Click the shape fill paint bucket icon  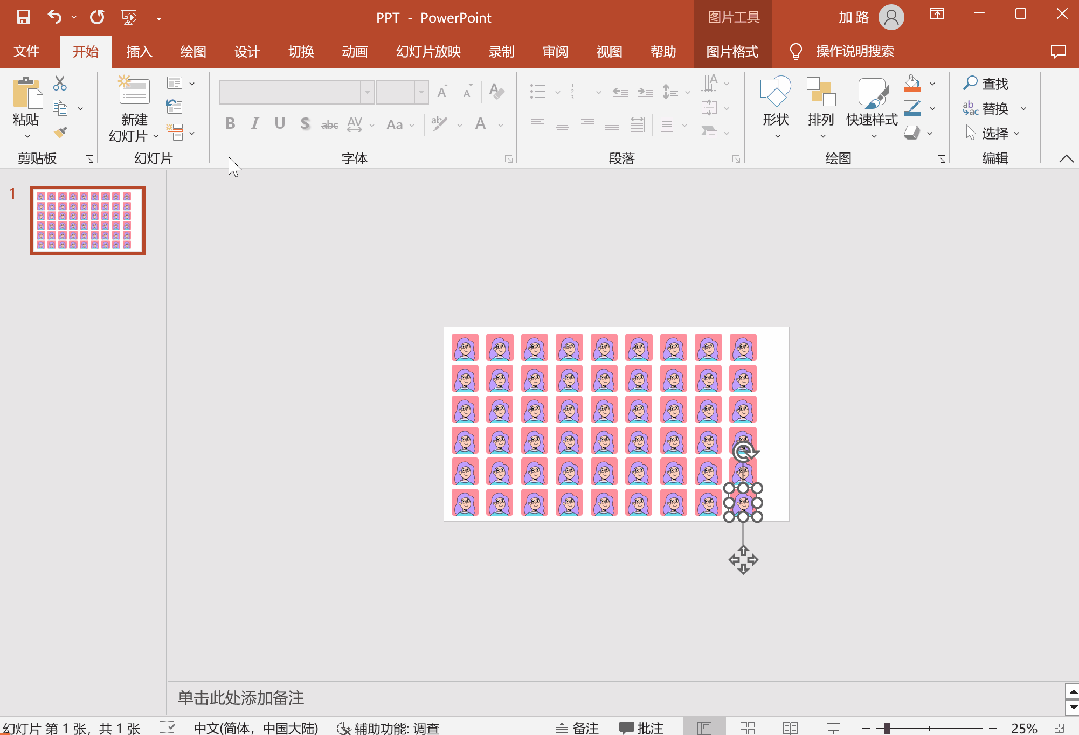[912, 83]
